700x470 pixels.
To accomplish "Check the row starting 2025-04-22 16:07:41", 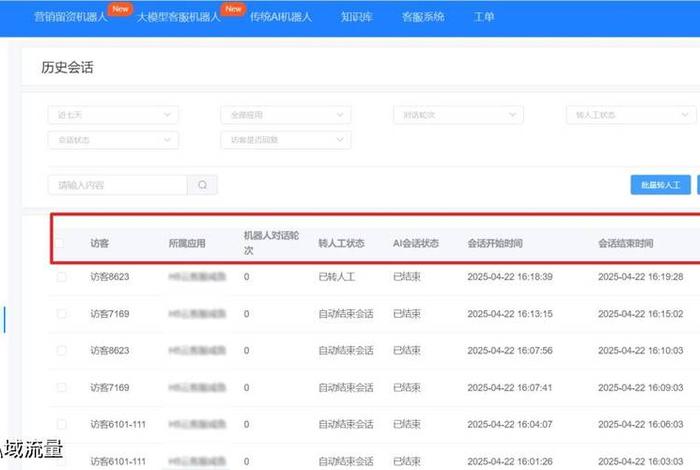I will (62, 387).
